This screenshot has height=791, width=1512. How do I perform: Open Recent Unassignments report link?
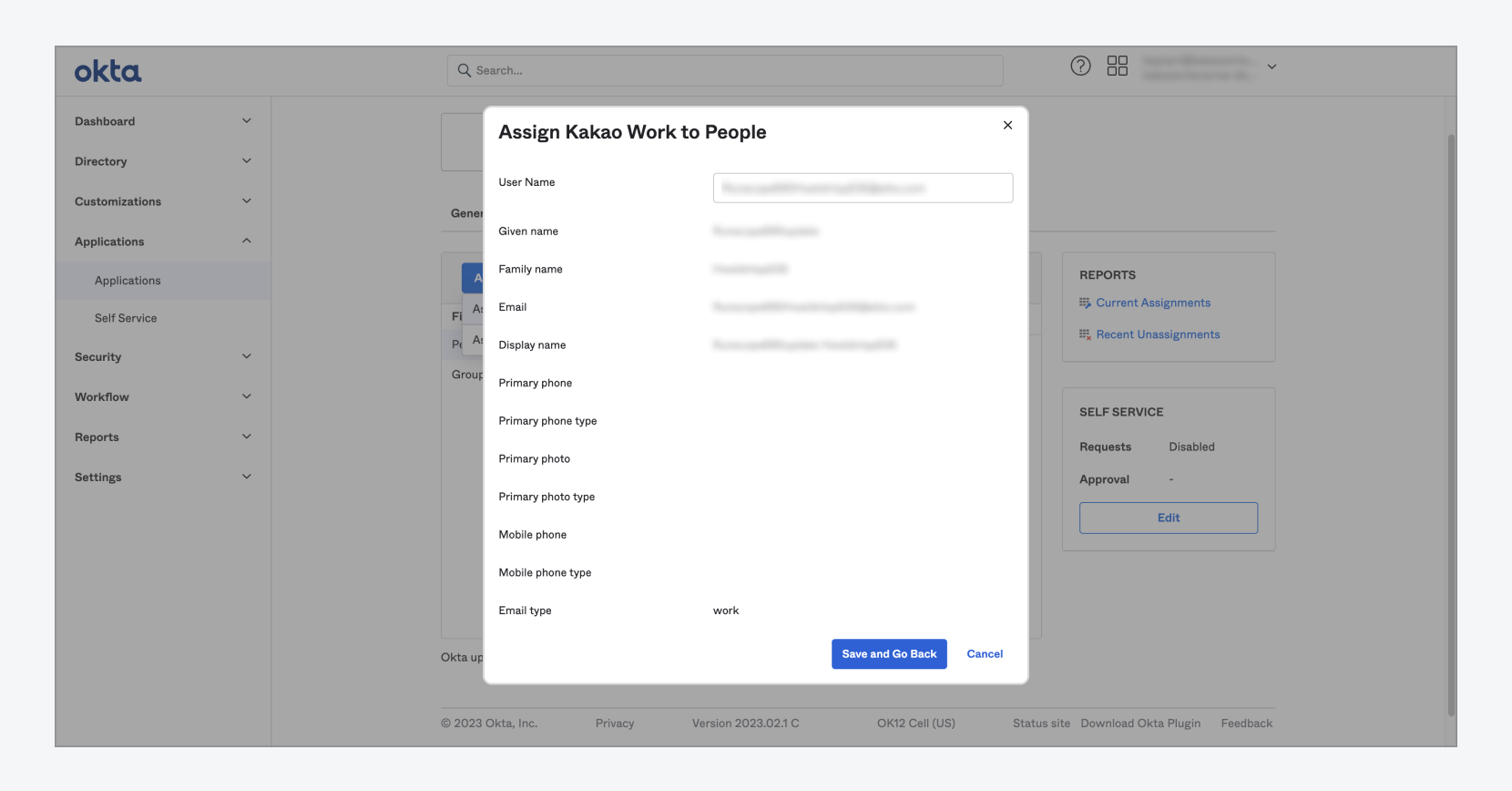[x=1158, y=334]
